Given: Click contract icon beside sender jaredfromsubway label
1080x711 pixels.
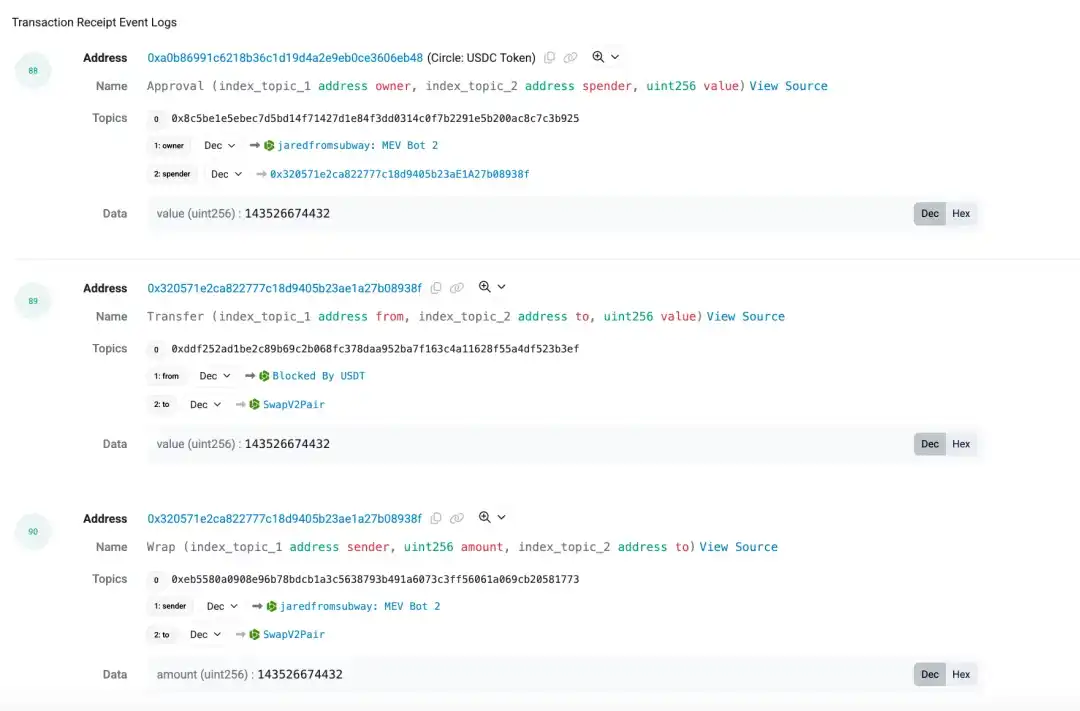Looking at the screenshot, I should click(x=271, y=606).
